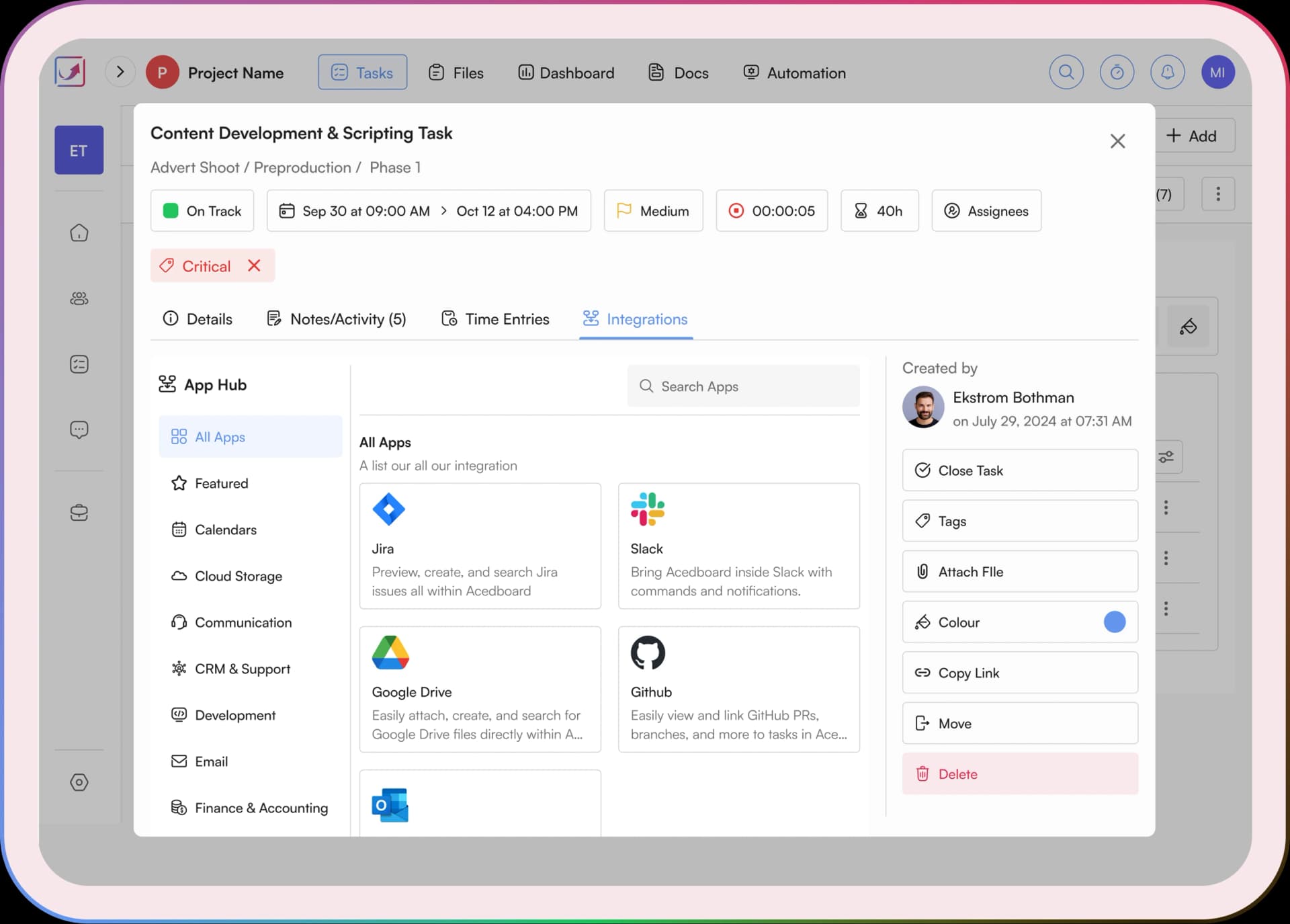Click the red Delete button

click(1020, 773)
